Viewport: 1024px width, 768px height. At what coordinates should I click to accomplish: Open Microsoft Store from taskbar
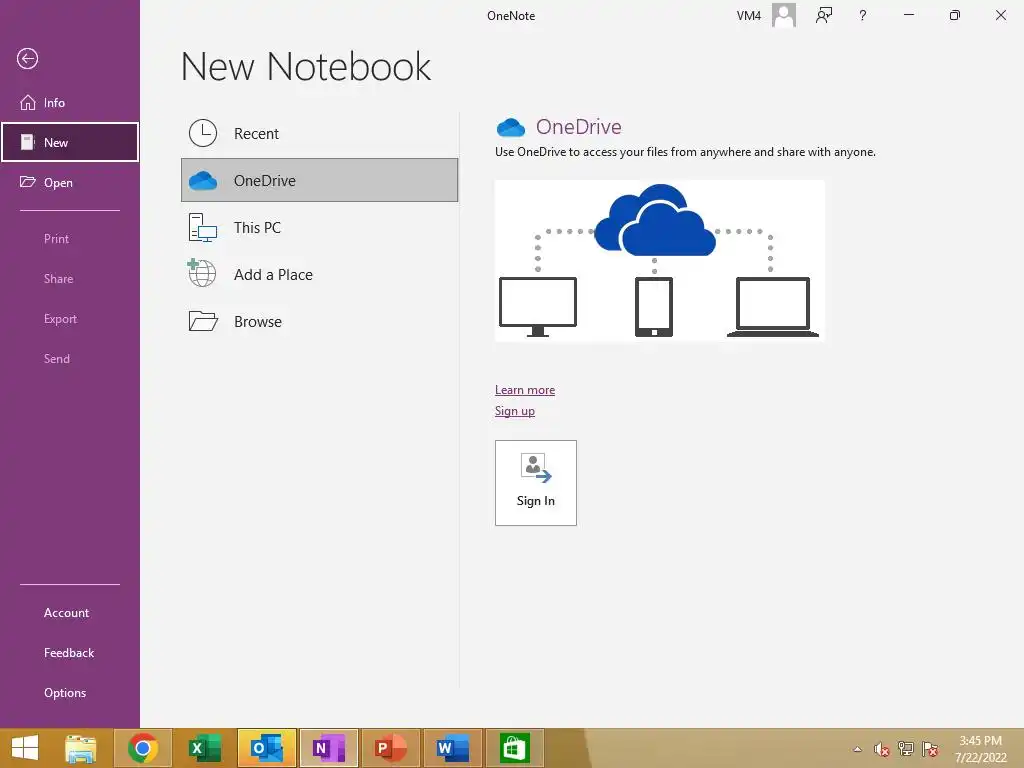514,748
